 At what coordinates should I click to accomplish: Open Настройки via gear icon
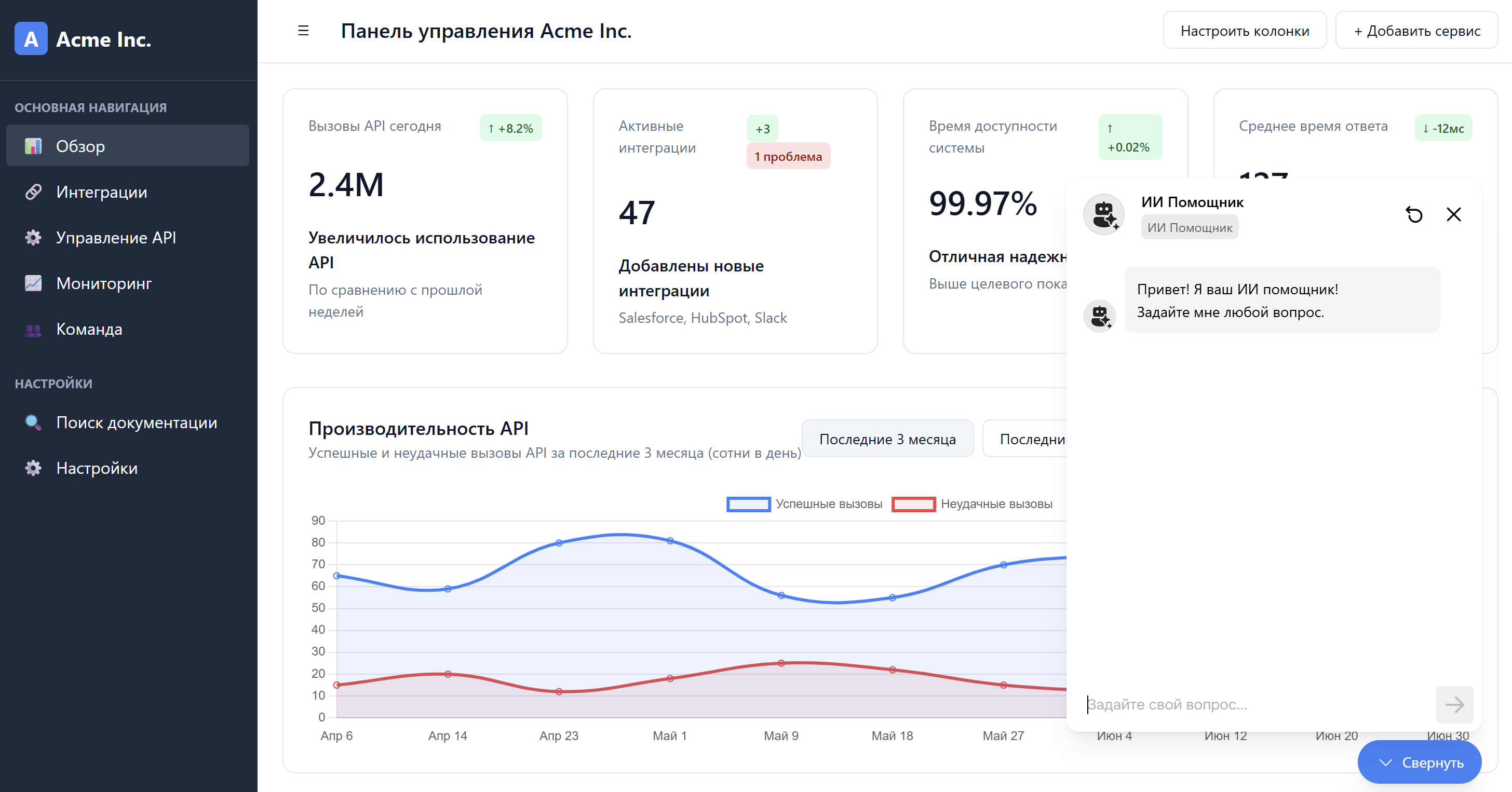32,468
